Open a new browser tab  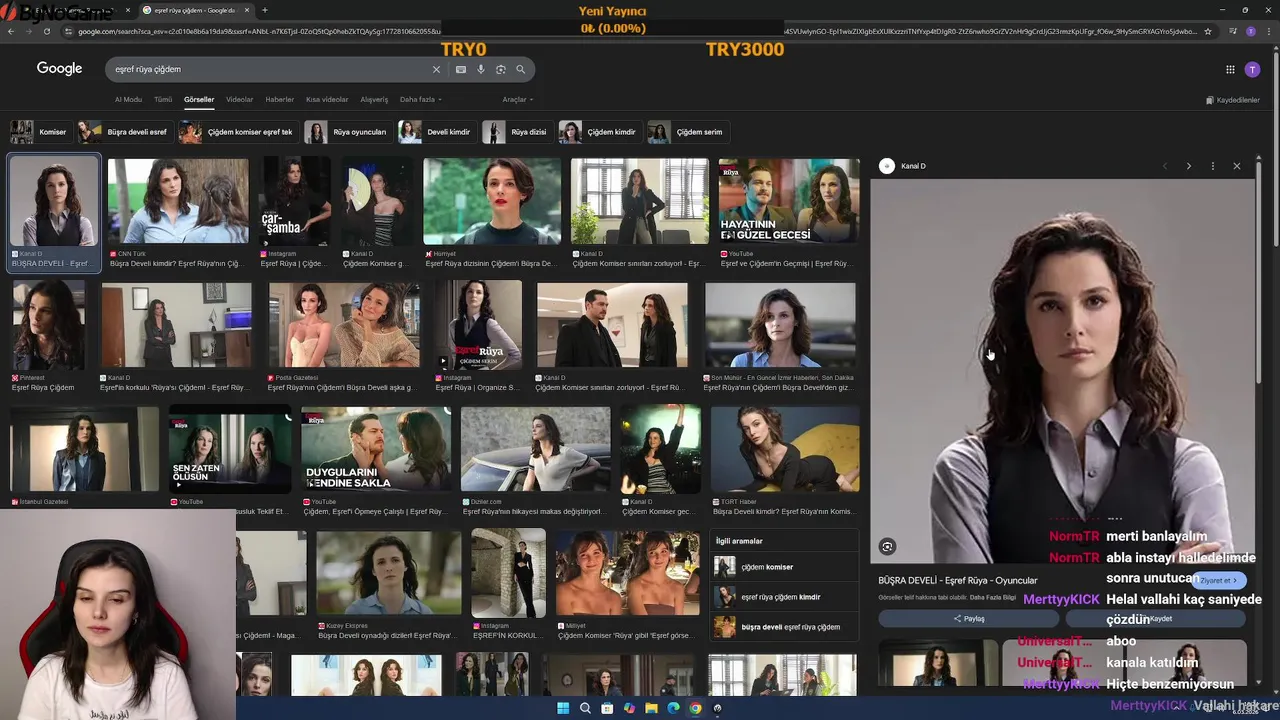click(265, 10)
